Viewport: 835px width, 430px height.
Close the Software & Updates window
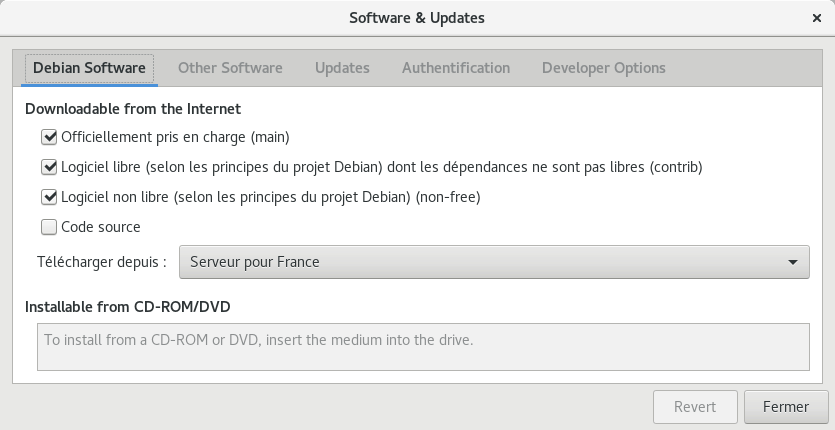pos(817,18)
